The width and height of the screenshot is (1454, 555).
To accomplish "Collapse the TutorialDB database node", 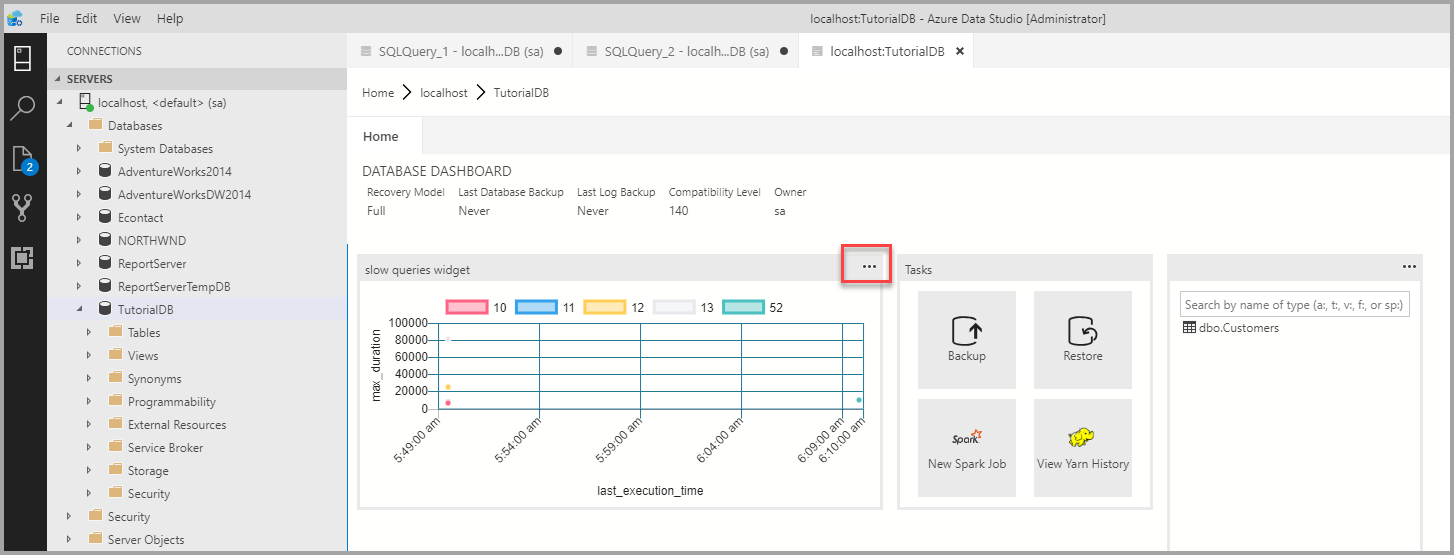I will coord(79,310).
